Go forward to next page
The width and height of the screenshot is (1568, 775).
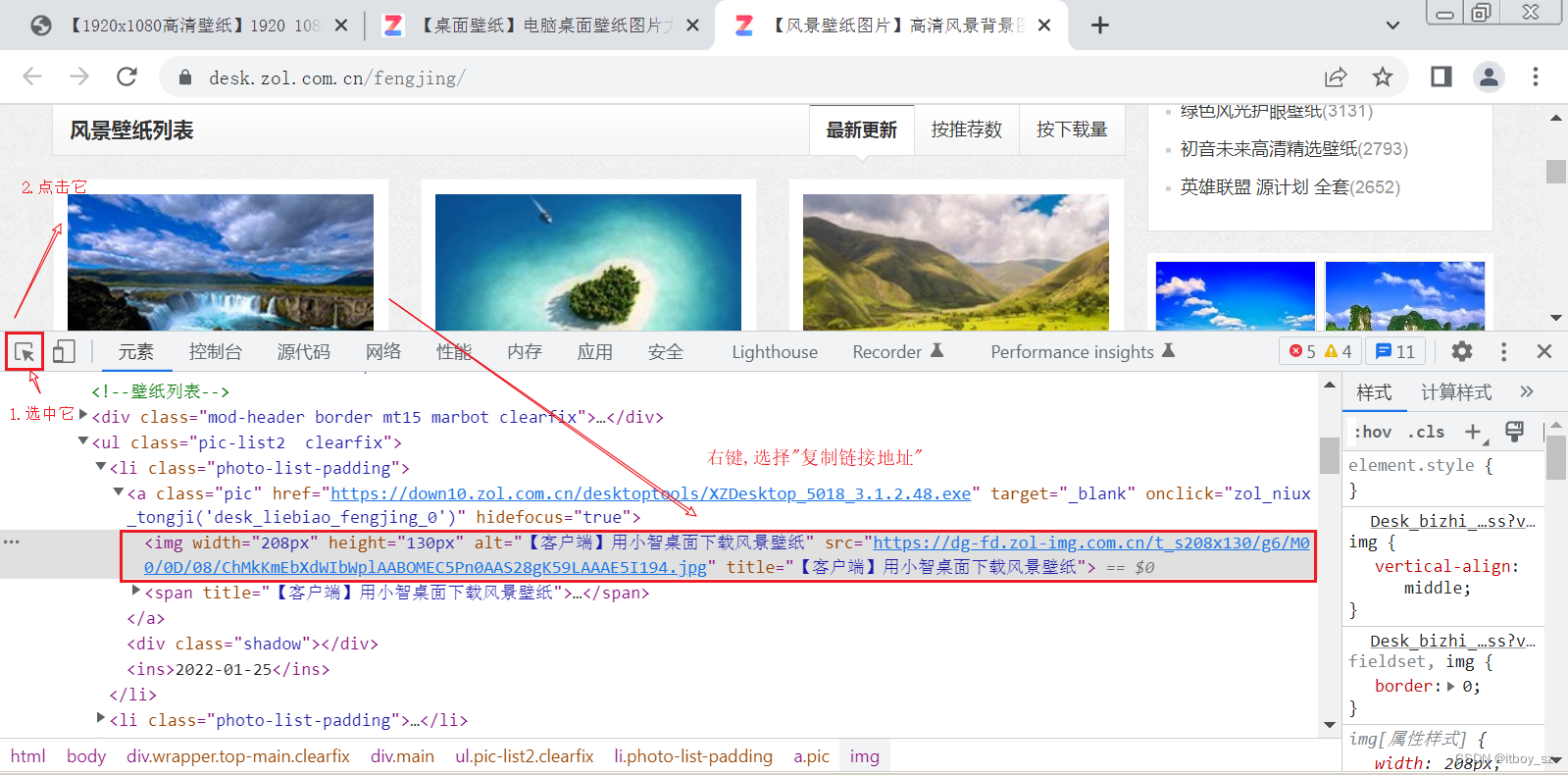[x=79, y=77]
